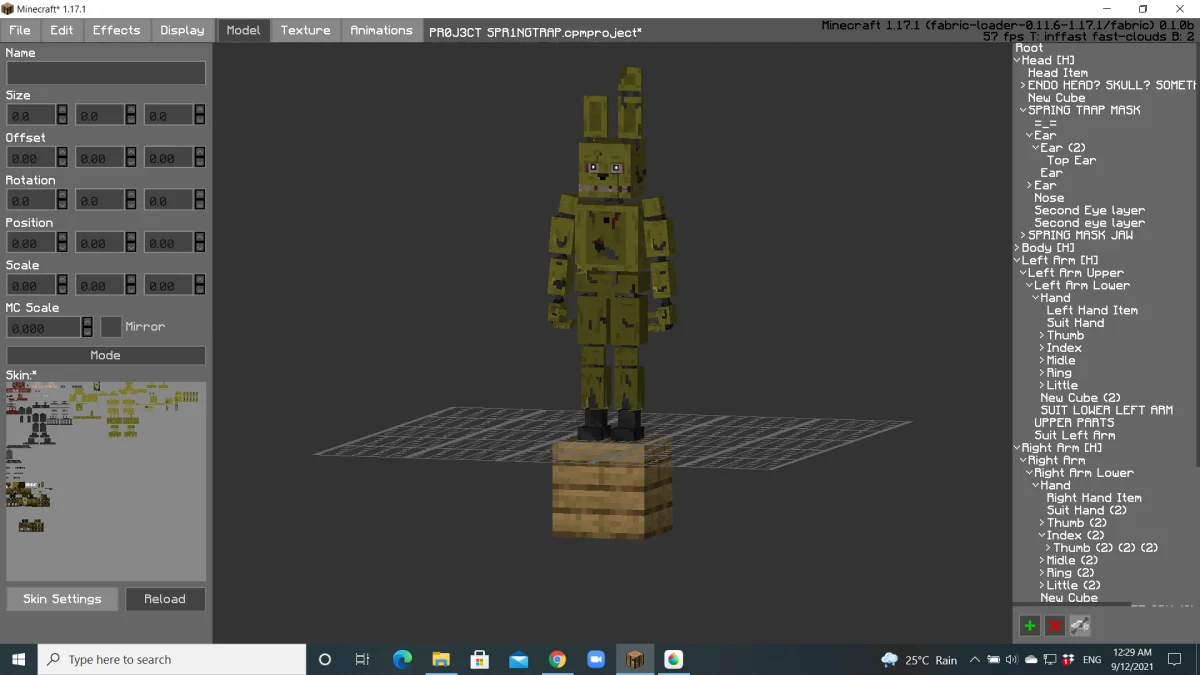Open File Explorer from the taskbar

(441, 659)
